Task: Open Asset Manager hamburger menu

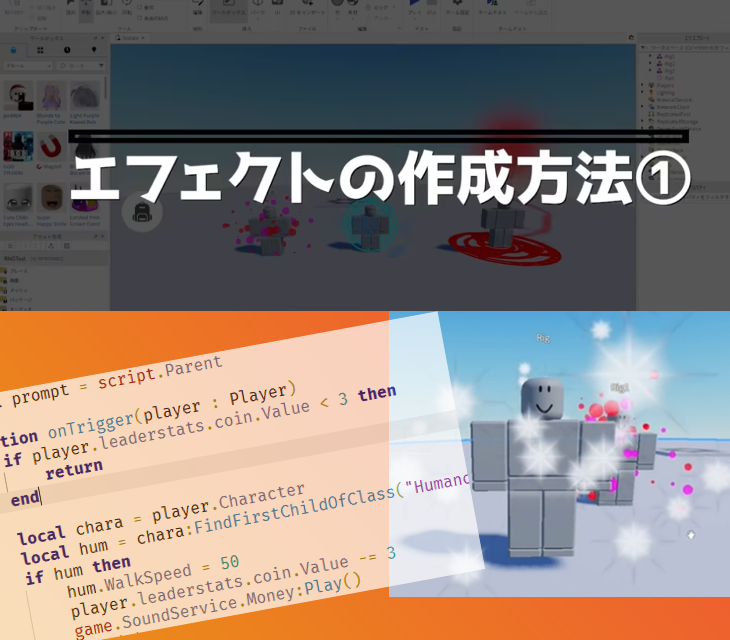Action: pos(10,246)
